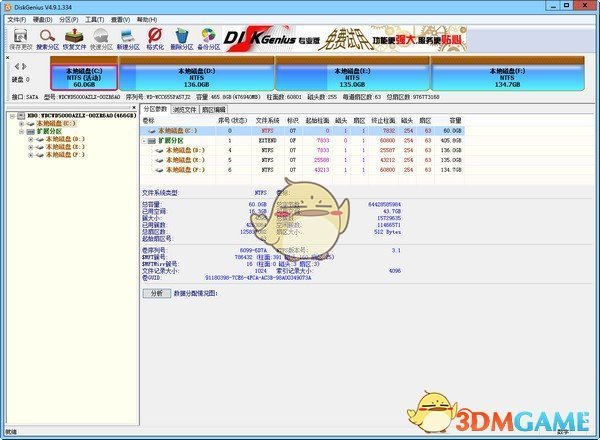Viewport: 600px width, 440px height.
Task: Open the 帮助(H) menu
Action: (x=147, y=20)
